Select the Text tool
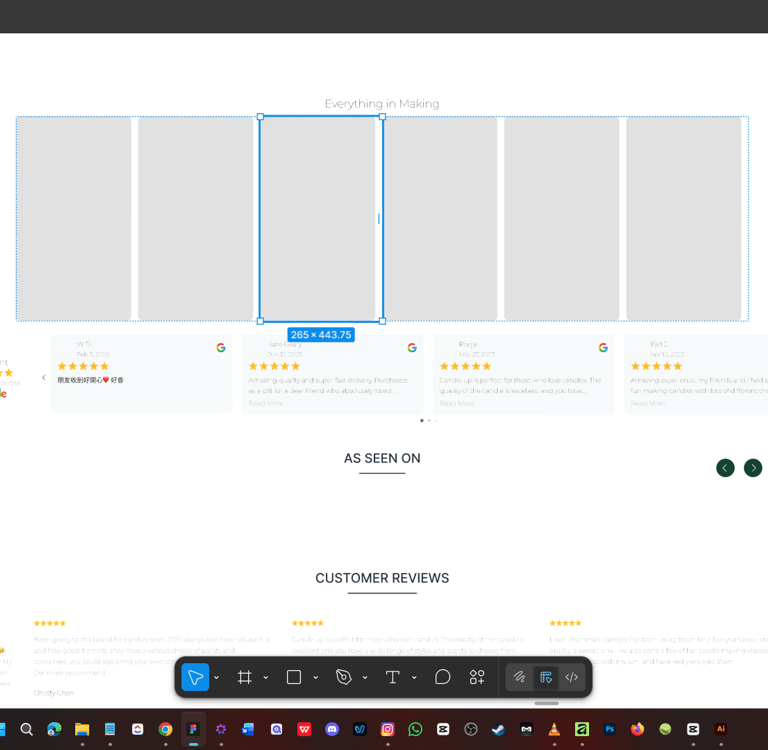Viewport: 768px width, 750px height. pos(392,677)
